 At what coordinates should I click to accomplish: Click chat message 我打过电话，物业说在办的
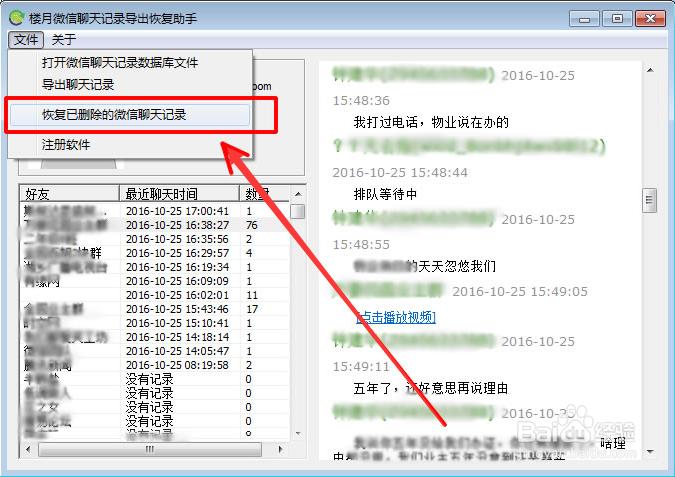click(x=431, y=122)
